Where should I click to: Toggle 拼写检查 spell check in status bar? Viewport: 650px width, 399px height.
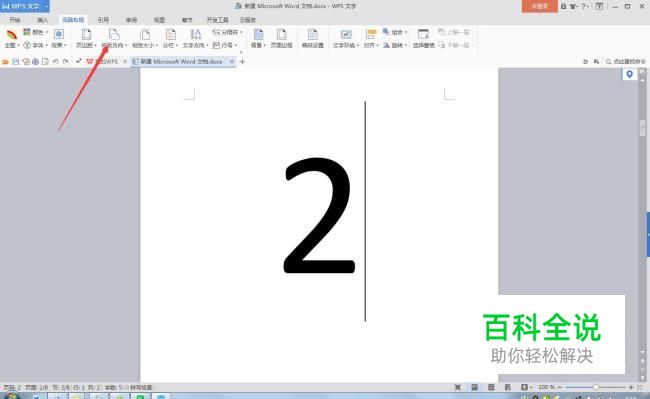click(139, 388)
